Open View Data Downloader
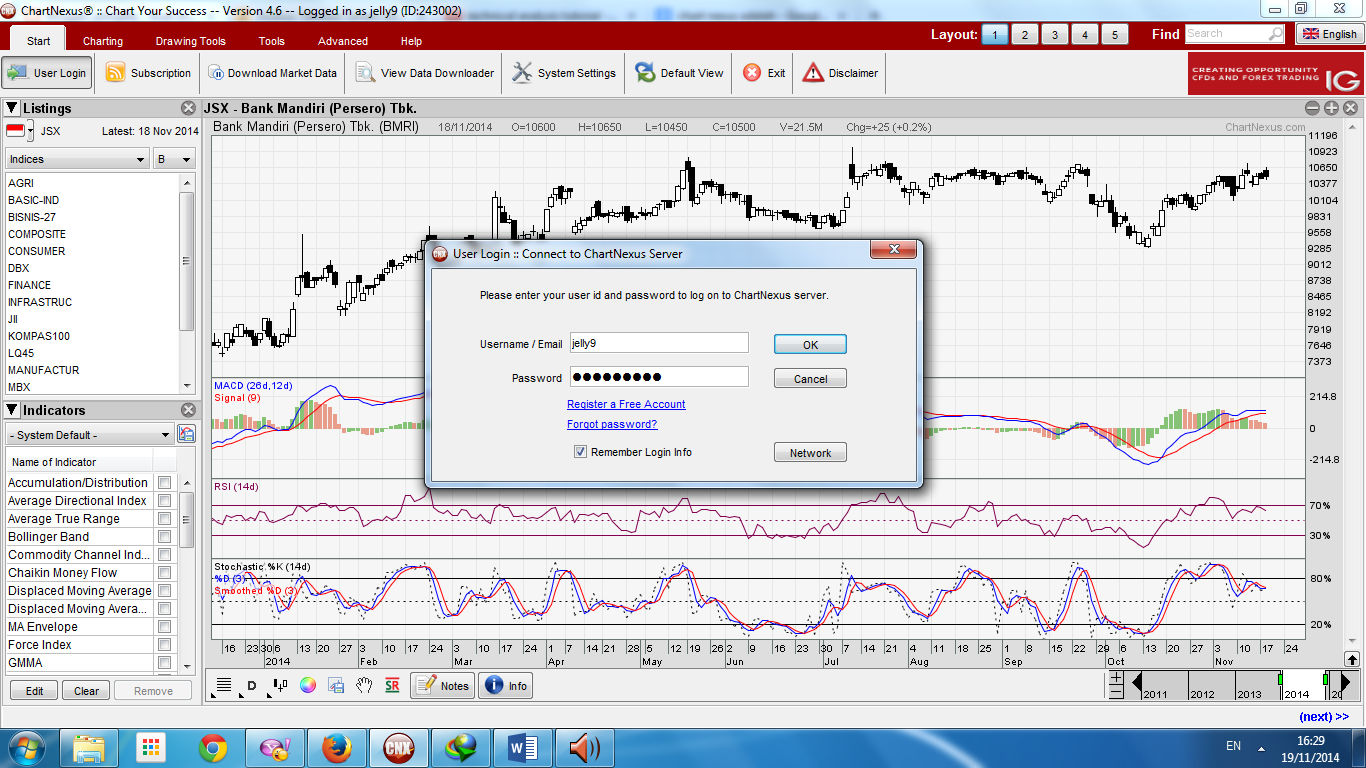This screenshot has width=1366, height=768. click(x=425, y=73)
